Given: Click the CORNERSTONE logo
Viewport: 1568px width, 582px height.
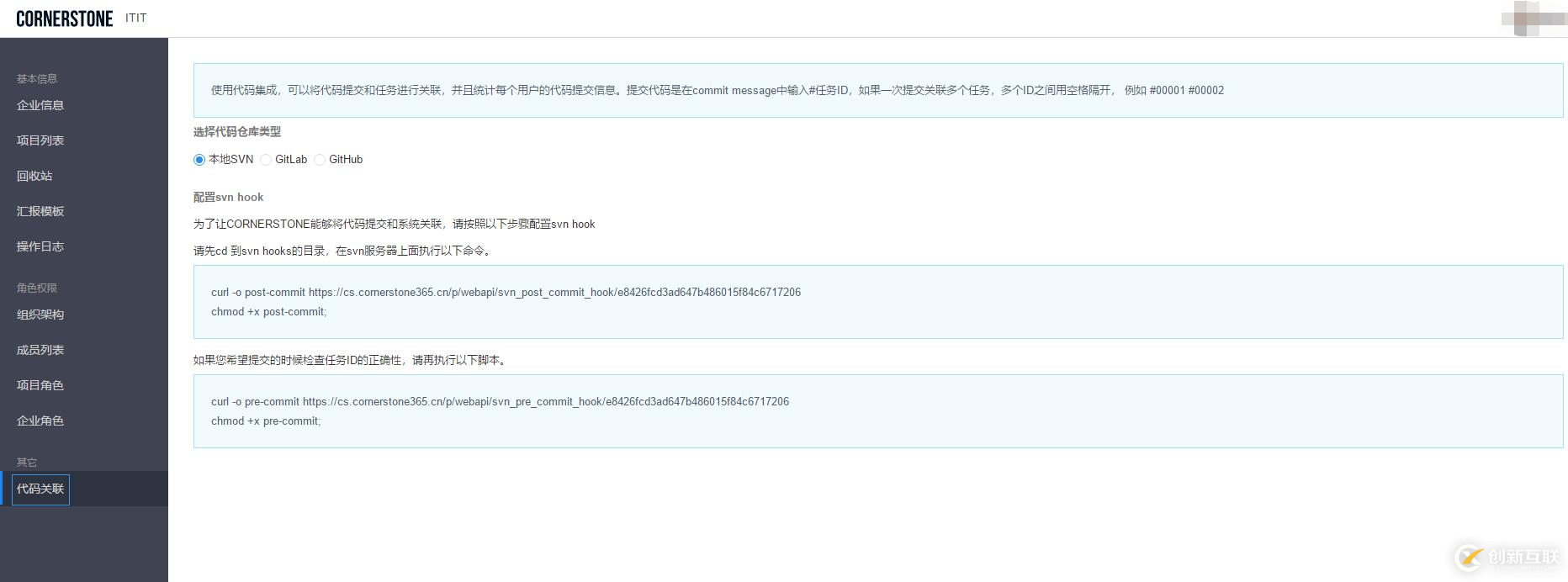Looking at the screenshot, I should point(65,19).
